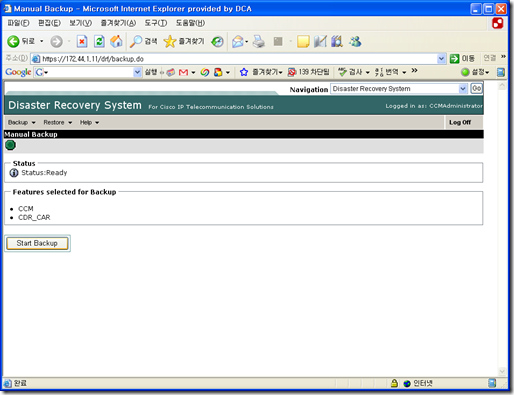Click the green circle start backup icon

point(10,145)
